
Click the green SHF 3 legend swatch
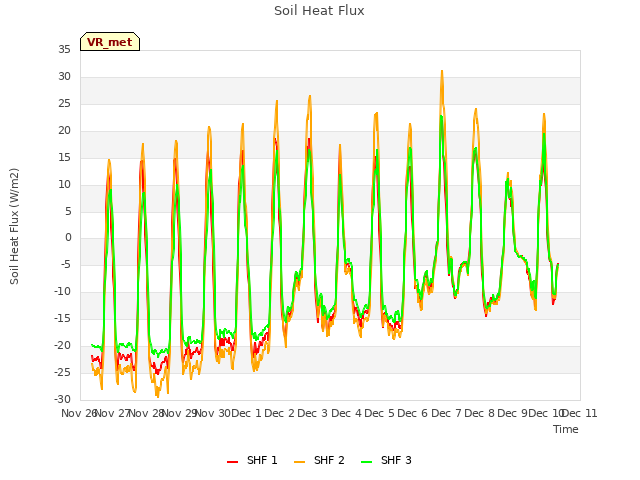tap(367, 462)
